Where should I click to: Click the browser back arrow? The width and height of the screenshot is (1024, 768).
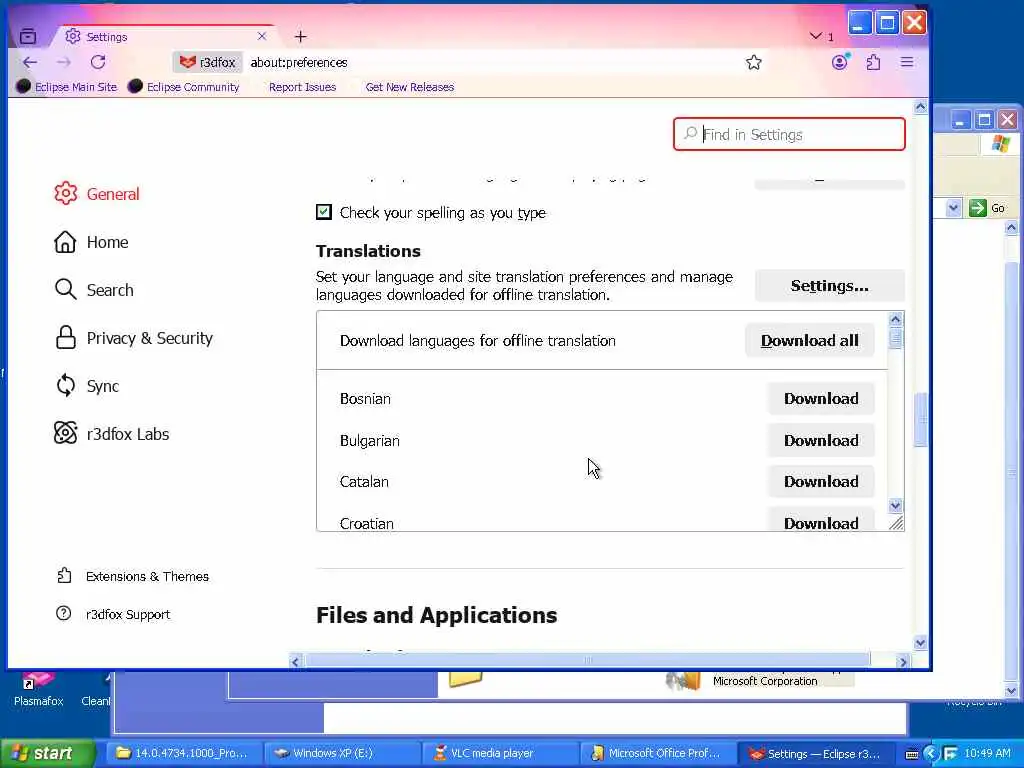pos(29,62)
